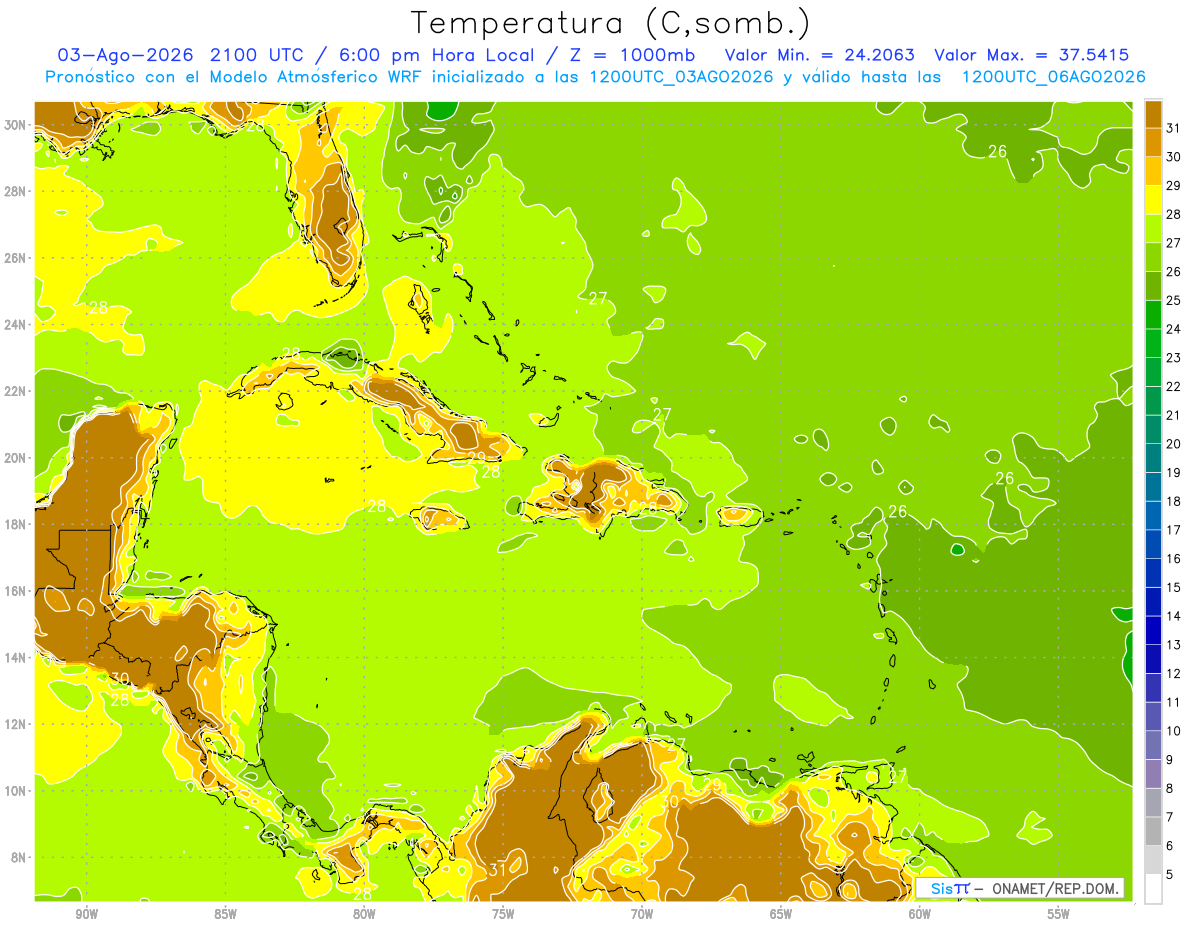
Task: Click the '22' color scale label
Action: pyautogui.click(x=1173, y=386)
